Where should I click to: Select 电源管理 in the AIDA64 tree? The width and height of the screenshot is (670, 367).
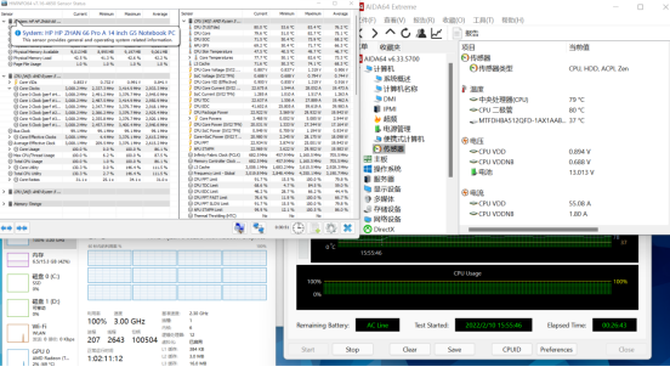[x=393, y=129]
